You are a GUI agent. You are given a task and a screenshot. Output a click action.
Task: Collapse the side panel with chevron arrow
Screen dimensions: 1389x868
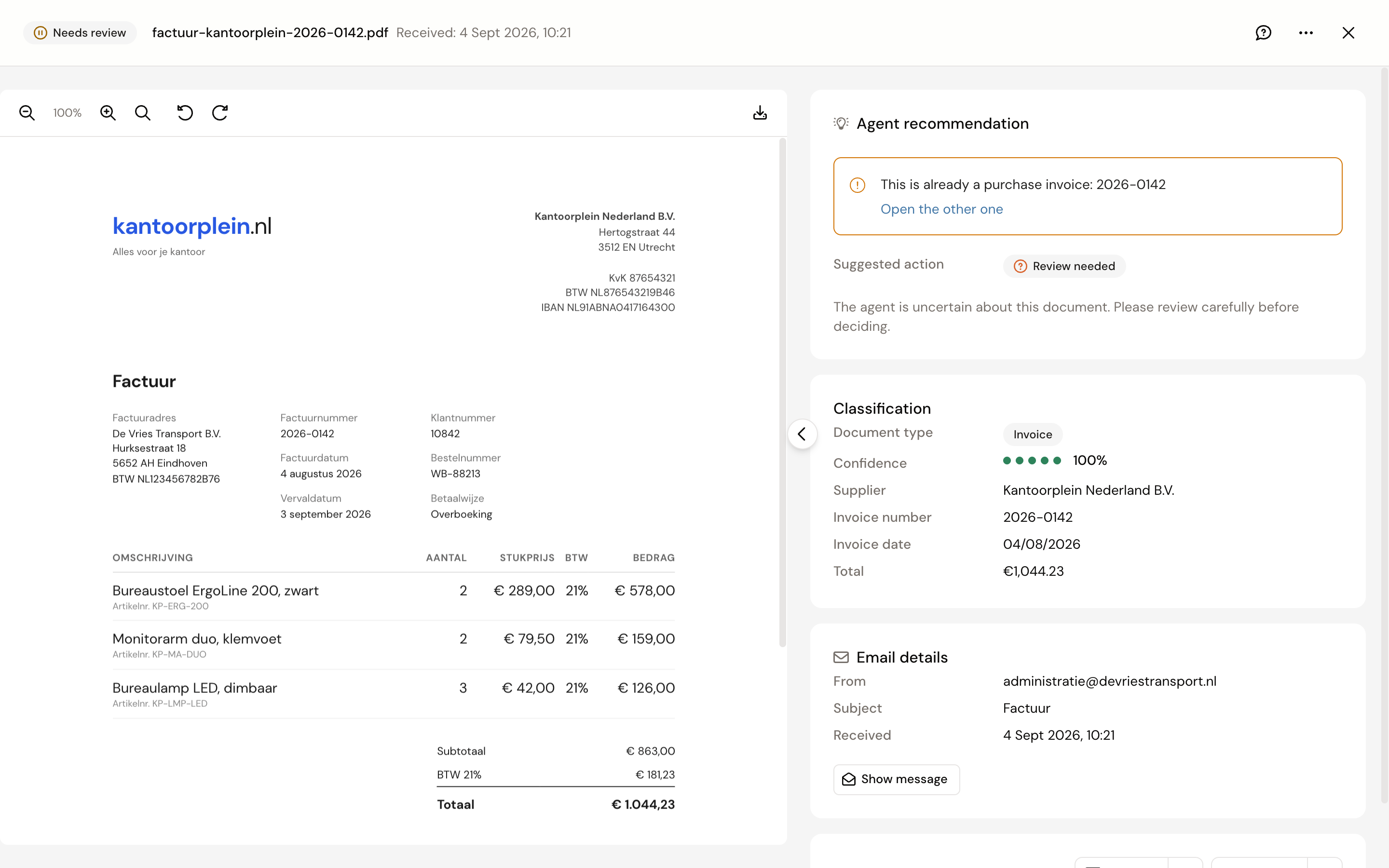tap(803, 434)
